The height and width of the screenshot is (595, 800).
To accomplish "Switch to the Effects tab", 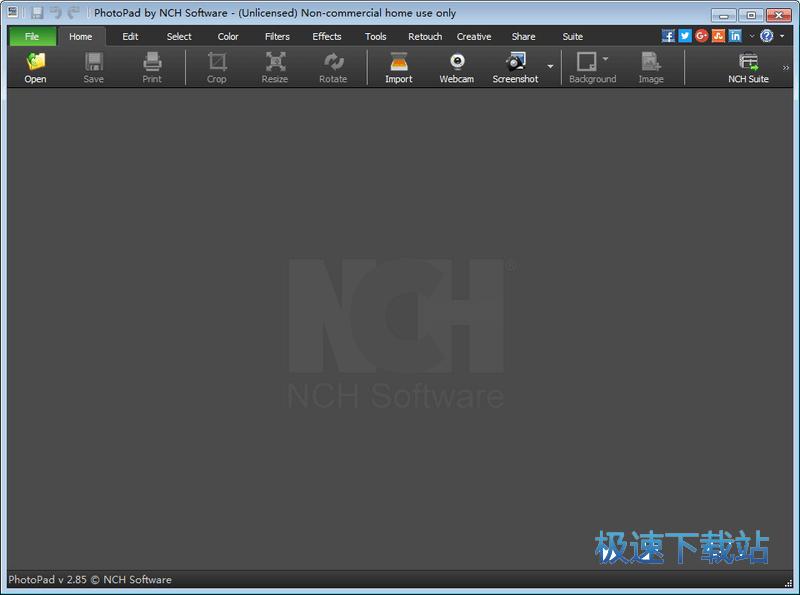I will [x=327, y=37].
